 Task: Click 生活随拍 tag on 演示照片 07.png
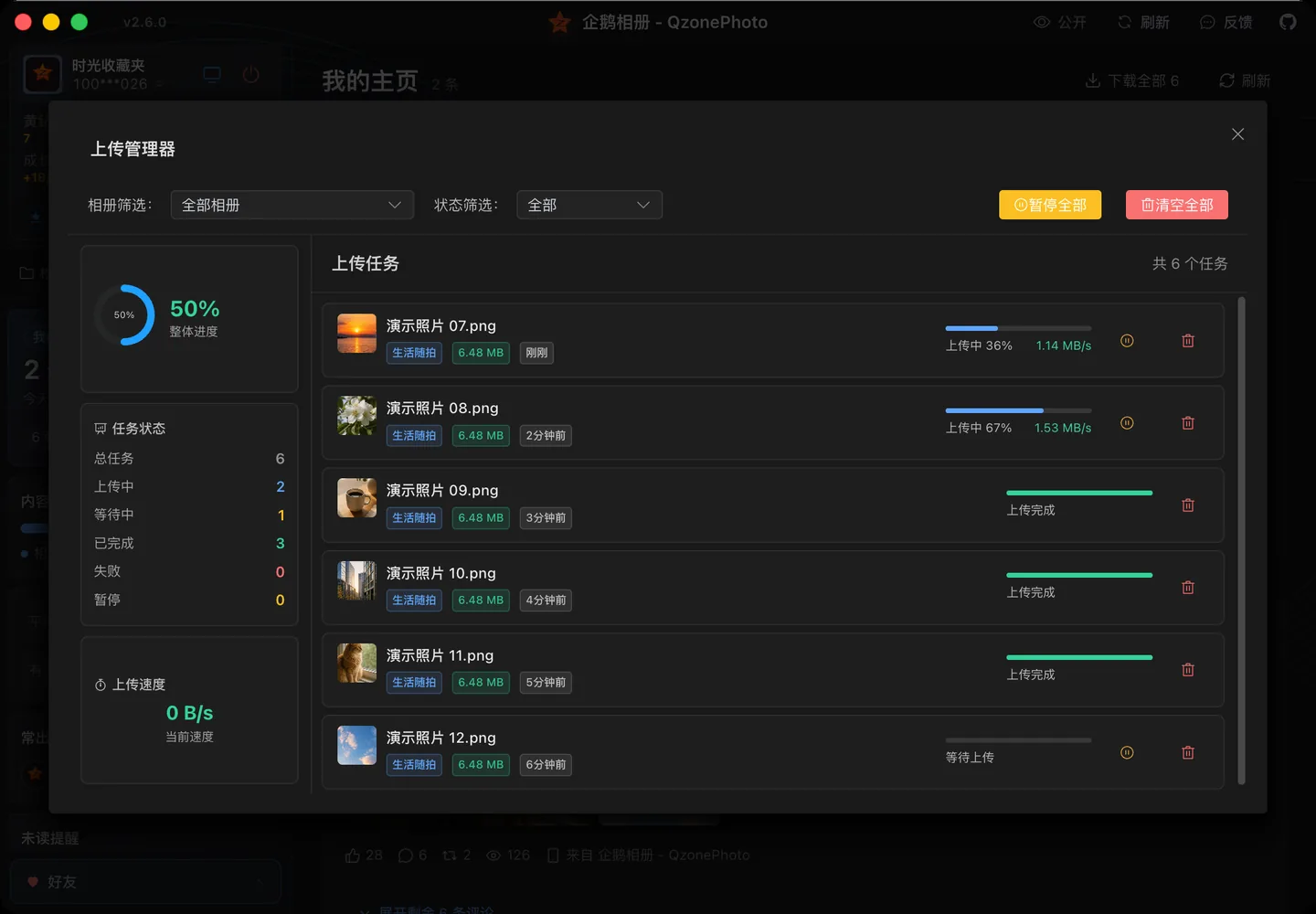pos(414,353)
